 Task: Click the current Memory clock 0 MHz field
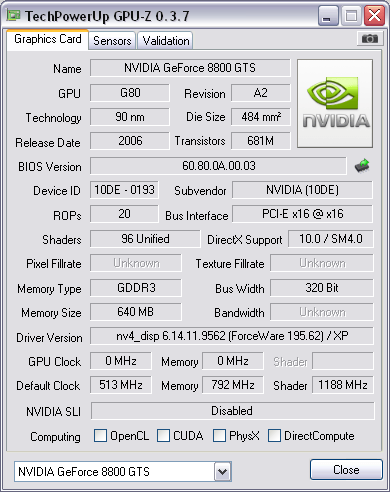tap(233, 361)
